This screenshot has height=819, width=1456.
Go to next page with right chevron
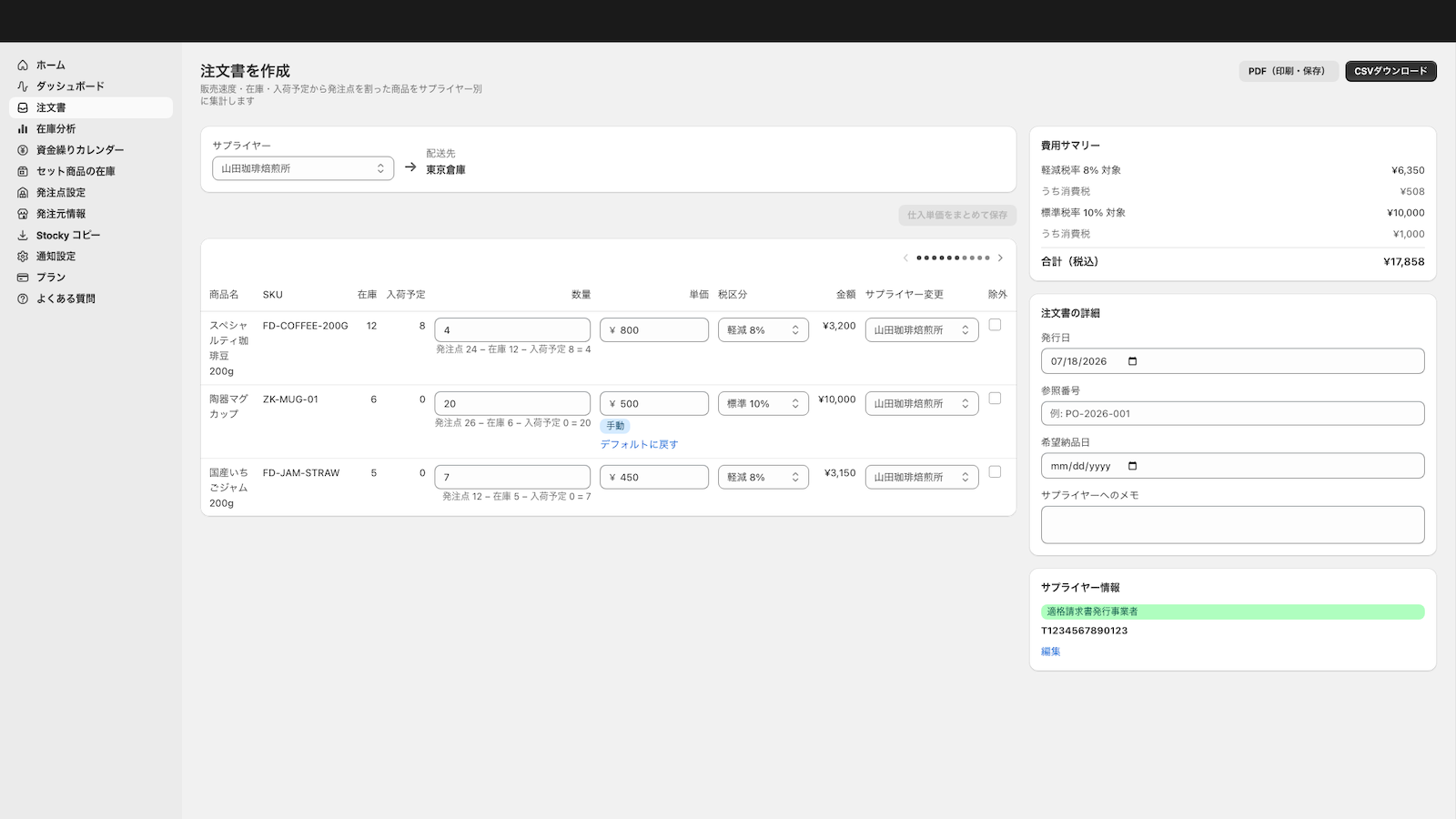(1000, 258)
